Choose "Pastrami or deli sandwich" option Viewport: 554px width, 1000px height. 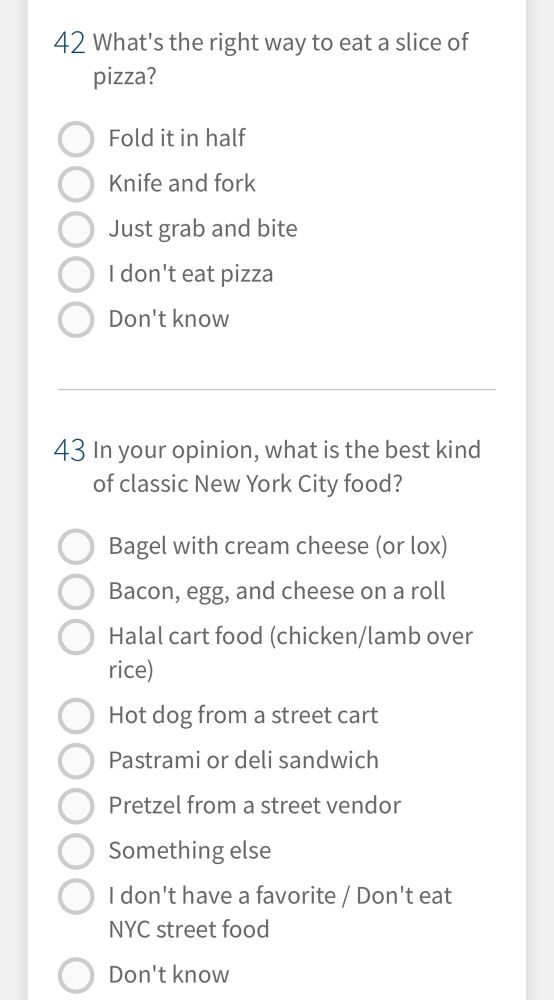point(76,761)
